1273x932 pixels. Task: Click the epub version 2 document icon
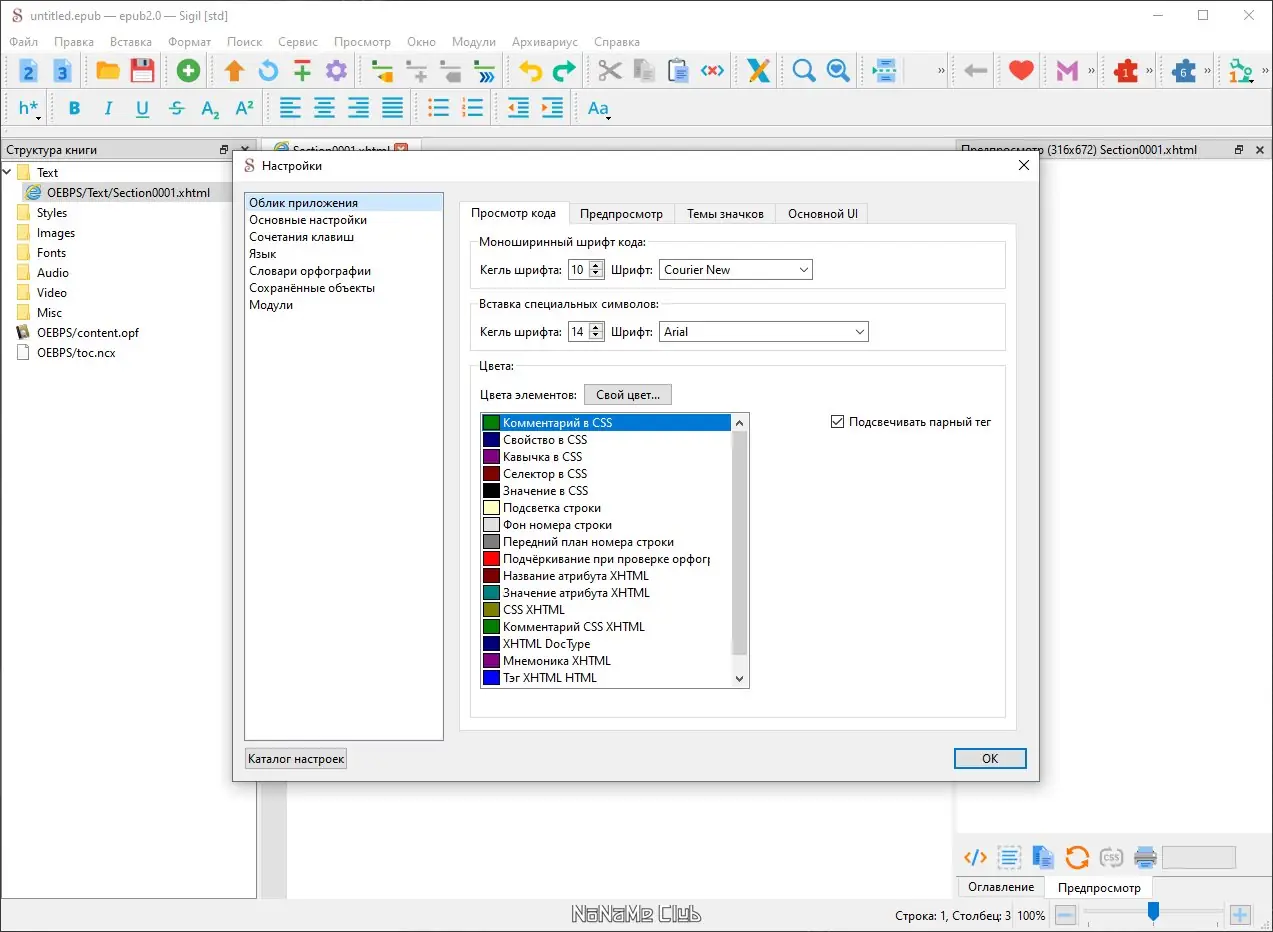[29, 71]
